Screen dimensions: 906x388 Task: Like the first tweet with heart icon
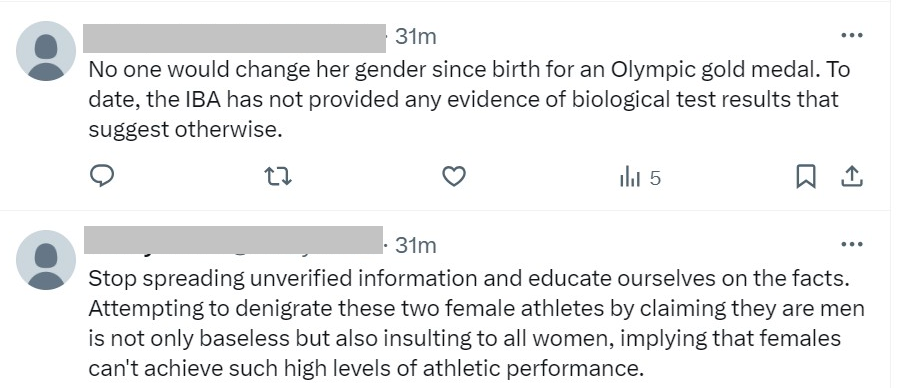pyautogui.click(x=454, y=176)
